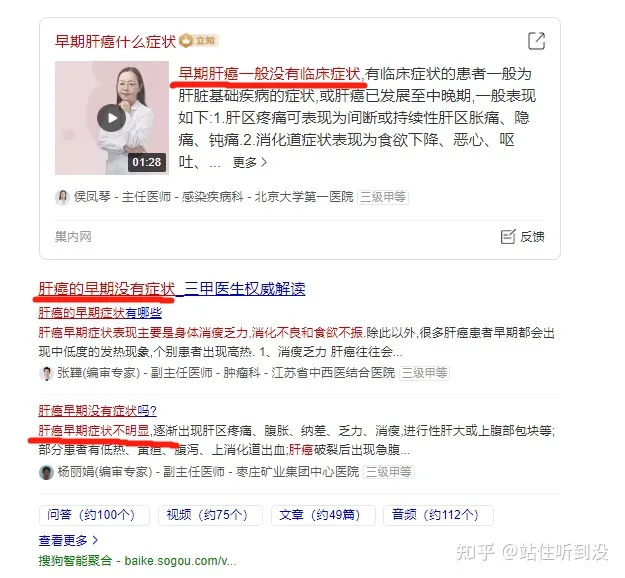Expand 查看更多 results
Viewport: 625px width, 578px height.
coord(68,540)
